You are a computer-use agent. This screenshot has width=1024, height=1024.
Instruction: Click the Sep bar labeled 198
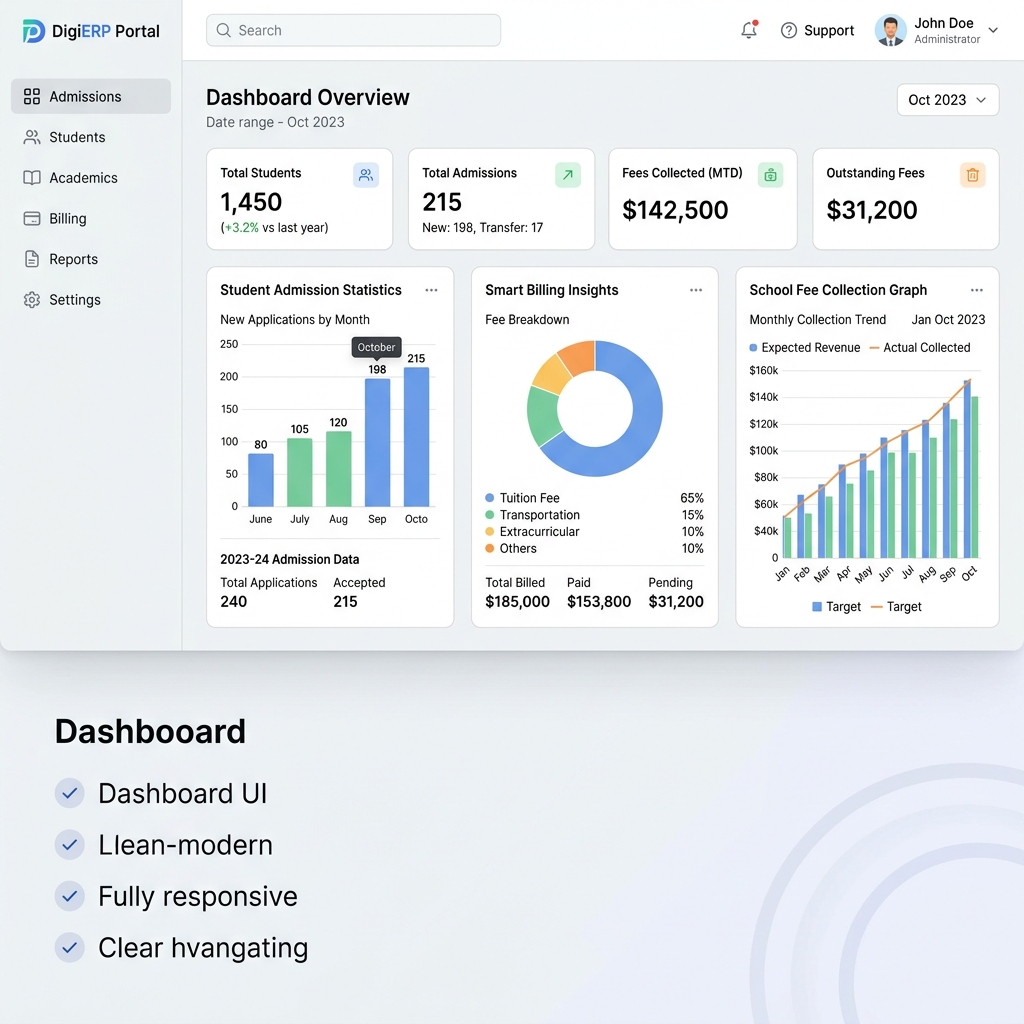click(x=377, y=443)
